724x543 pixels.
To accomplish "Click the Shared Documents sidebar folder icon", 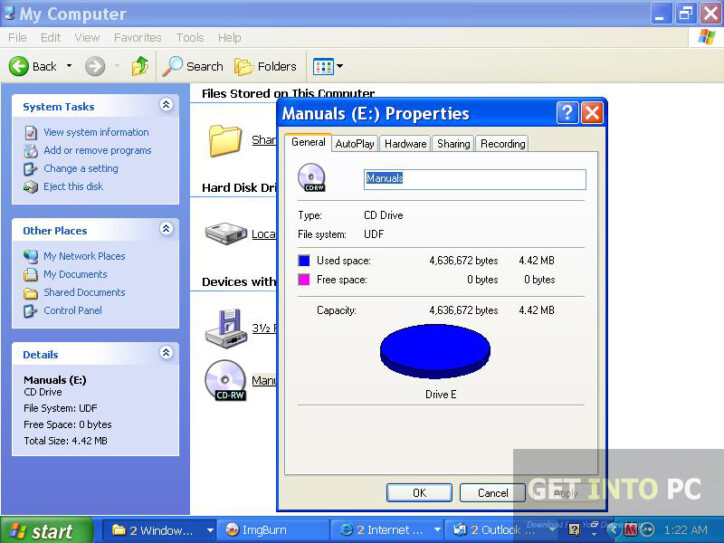I will pyautogui.click(x=30, y=293).
